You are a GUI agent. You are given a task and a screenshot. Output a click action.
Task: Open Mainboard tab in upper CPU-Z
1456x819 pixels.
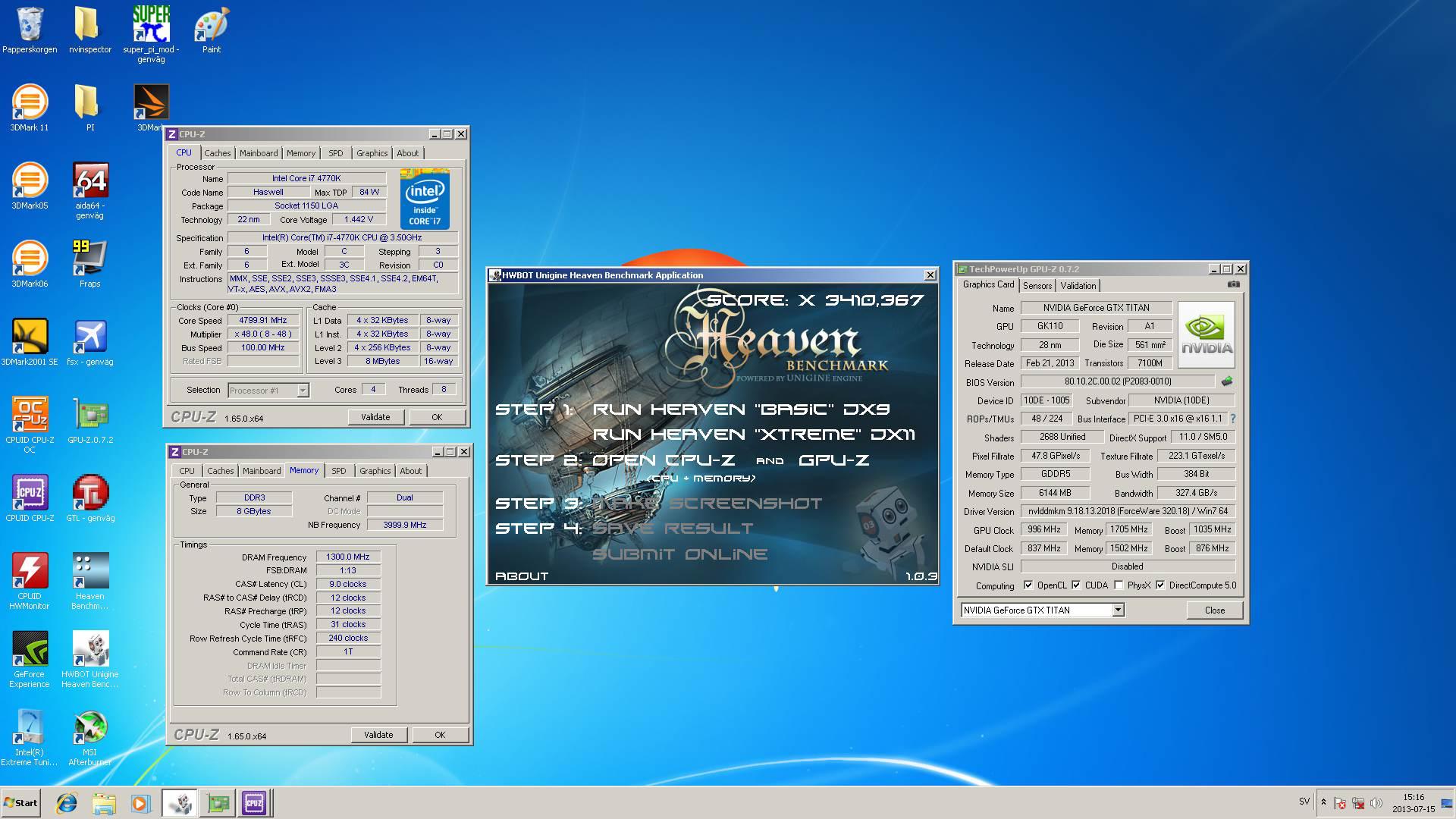point(259,153)
